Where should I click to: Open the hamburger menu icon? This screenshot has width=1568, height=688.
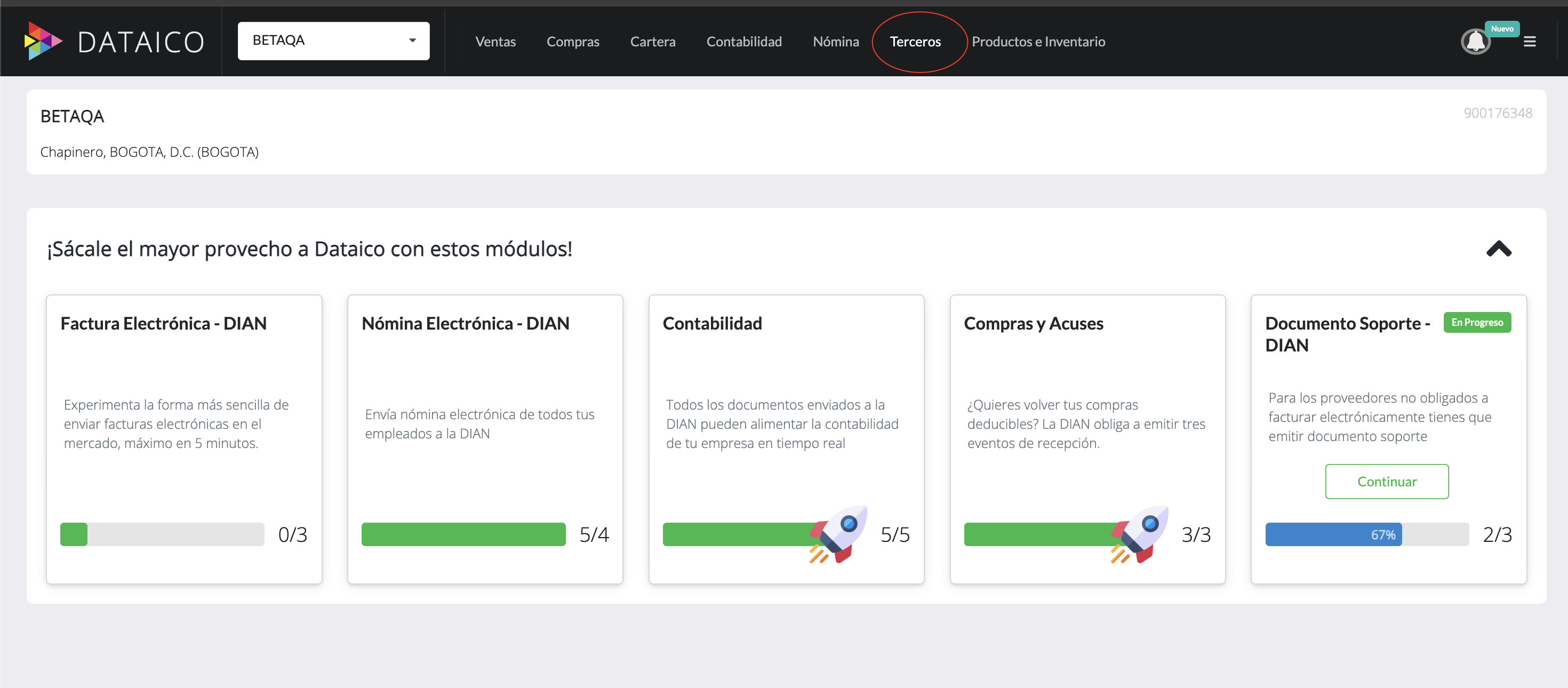click(1530, 42)
